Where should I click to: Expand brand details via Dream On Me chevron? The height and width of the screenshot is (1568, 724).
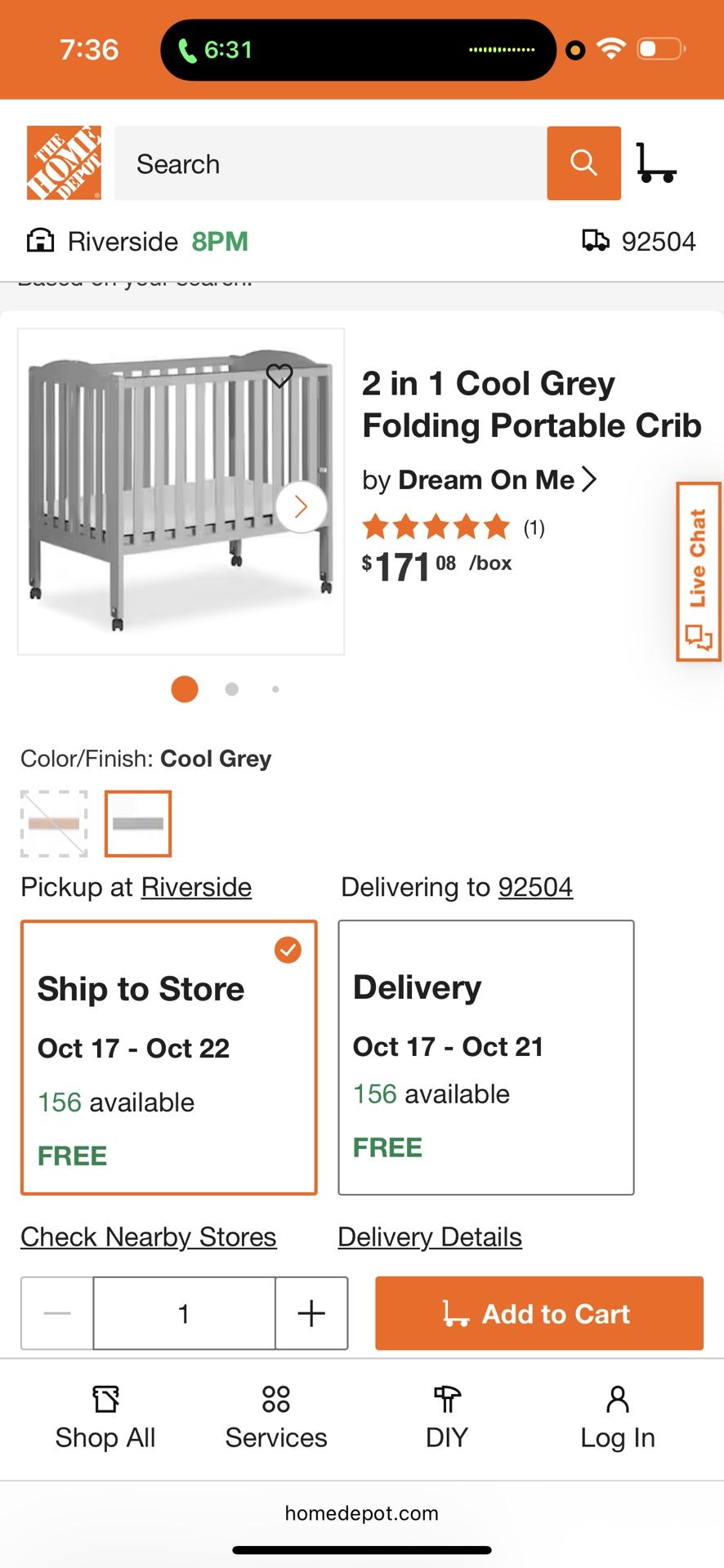point(590,479)
